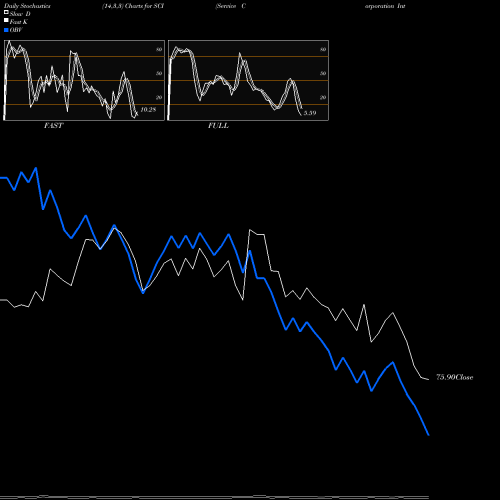Image resolution: width=500 pixels, height=500 pixels.
Task: Click the 'FAST' chart label
Action: [x=53, y=126]
